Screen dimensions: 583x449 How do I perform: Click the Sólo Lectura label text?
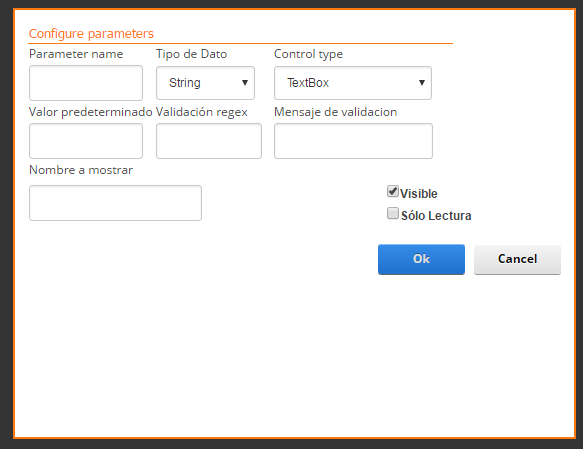pyautogui.click(x=436, y=216)
